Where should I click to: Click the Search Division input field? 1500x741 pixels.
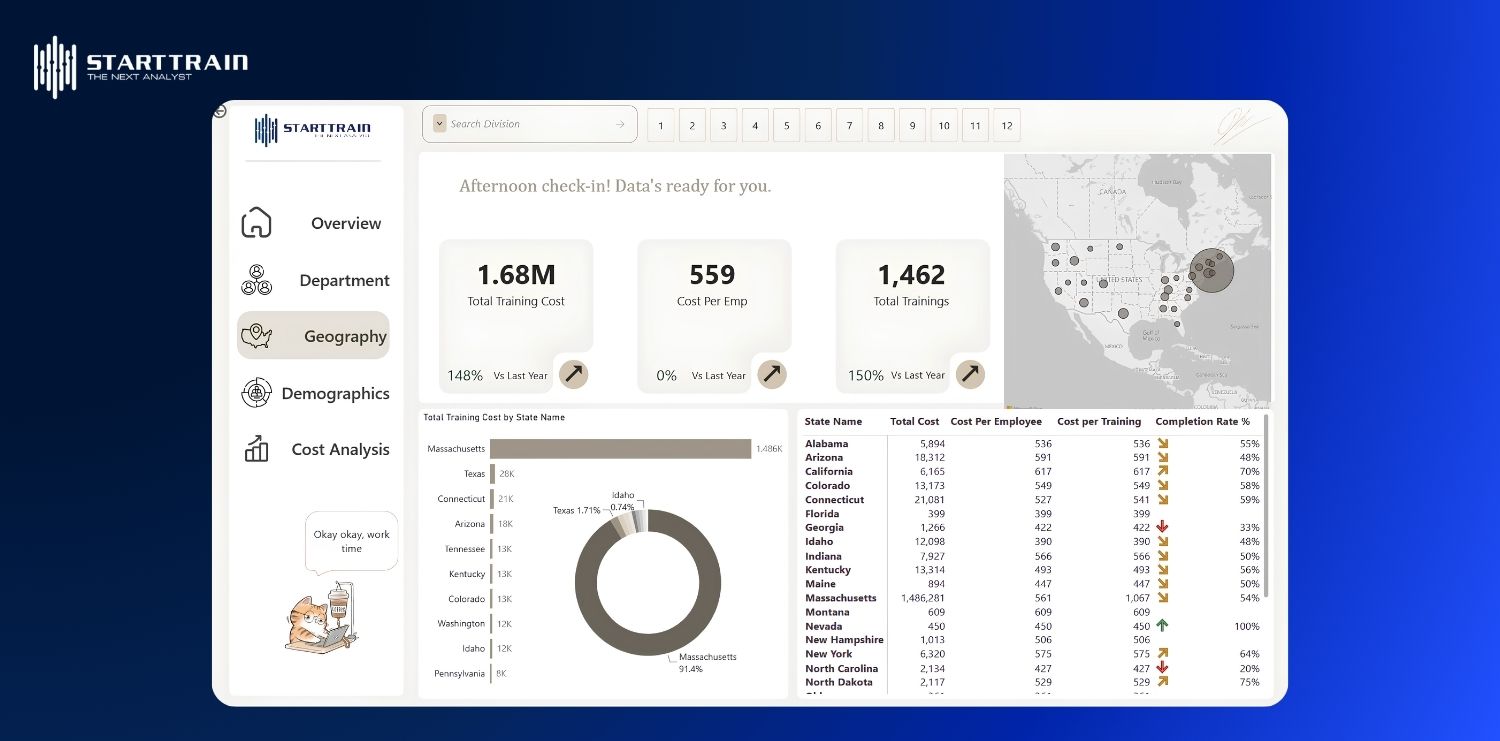pyautogui.click(x=529, y=124)
